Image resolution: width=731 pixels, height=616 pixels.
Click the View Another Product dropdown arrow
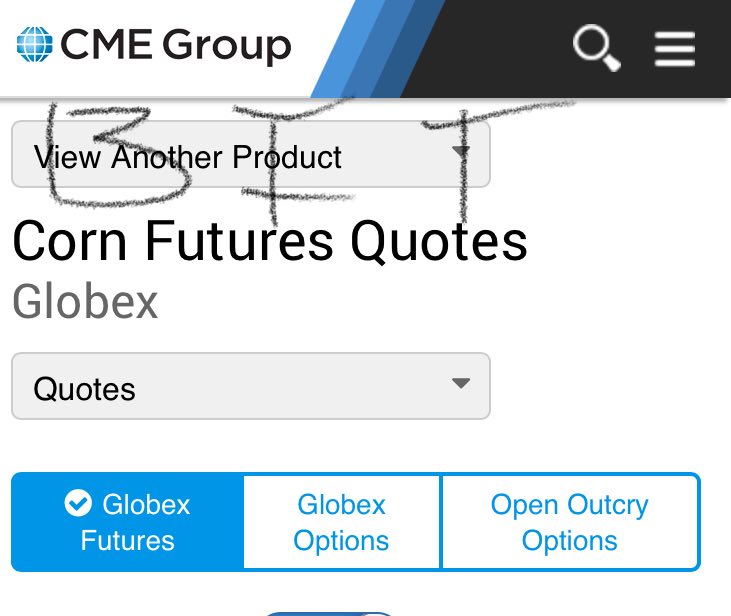pyautogui.click(x=461, y=151)
